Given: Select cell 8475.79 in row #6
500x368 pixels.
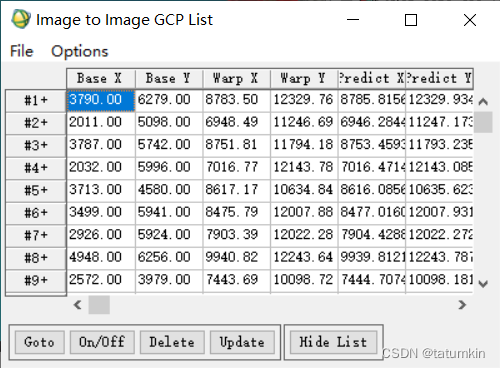Looking at the screenshot, I should [237, 213].
